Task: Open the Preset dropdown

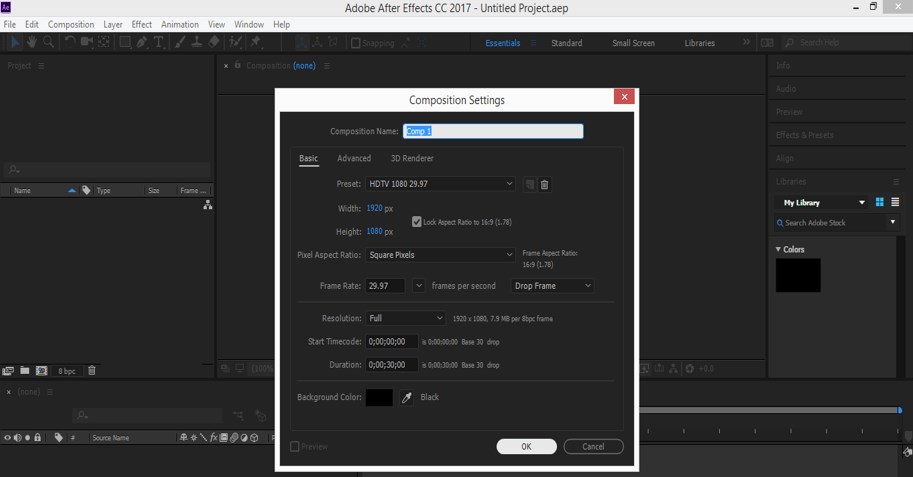Action: pos(441,184)
